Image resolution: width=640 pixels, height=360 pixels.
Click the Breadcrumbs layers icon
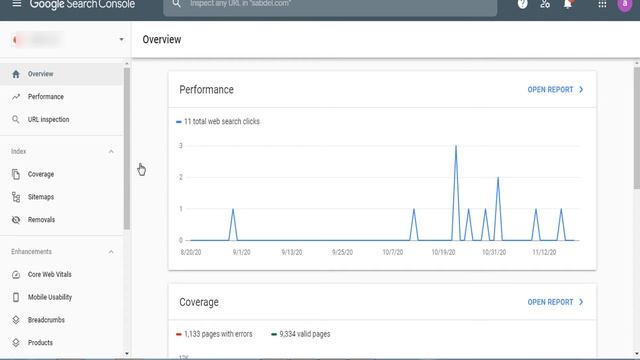pos(16,320)
